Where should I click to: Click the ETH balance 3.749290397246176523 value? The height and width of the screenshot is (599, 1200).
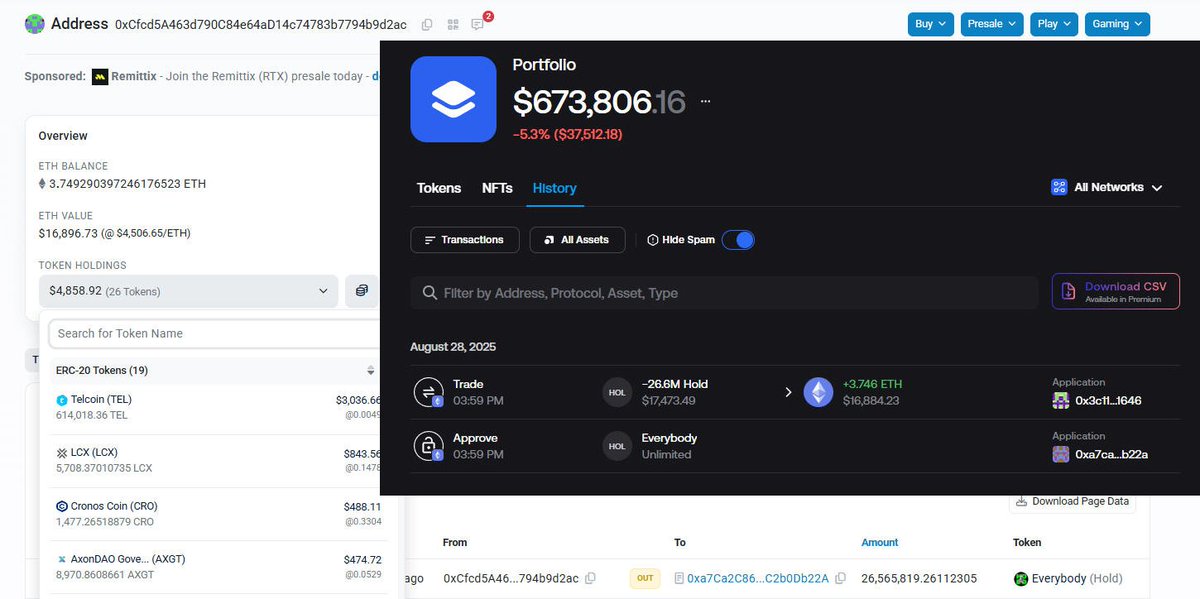point(128,184)
